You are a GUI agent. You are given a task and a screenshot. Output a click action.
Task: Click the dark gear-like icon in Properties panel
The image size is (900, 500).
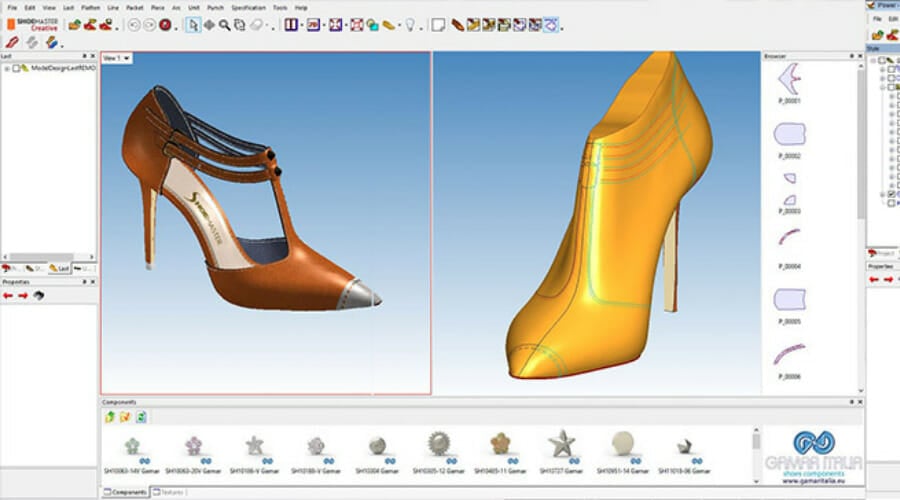coord(38,296)
